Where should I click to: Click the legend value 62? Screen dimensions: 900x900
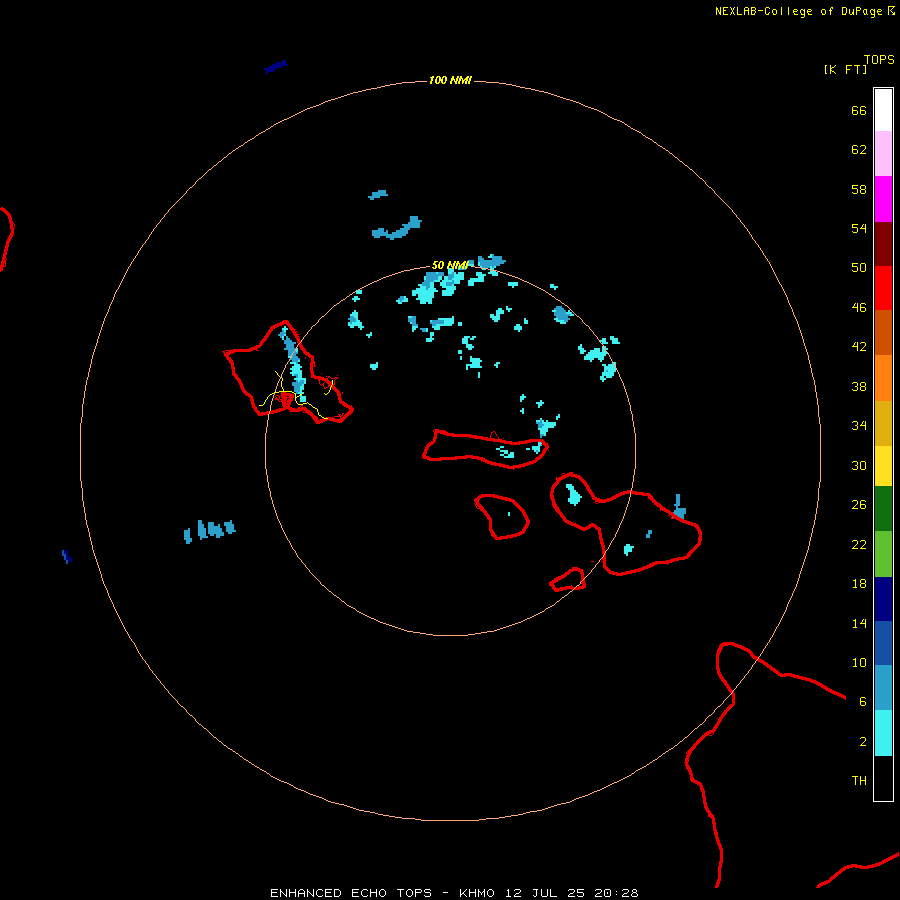[x=859, y=150]
